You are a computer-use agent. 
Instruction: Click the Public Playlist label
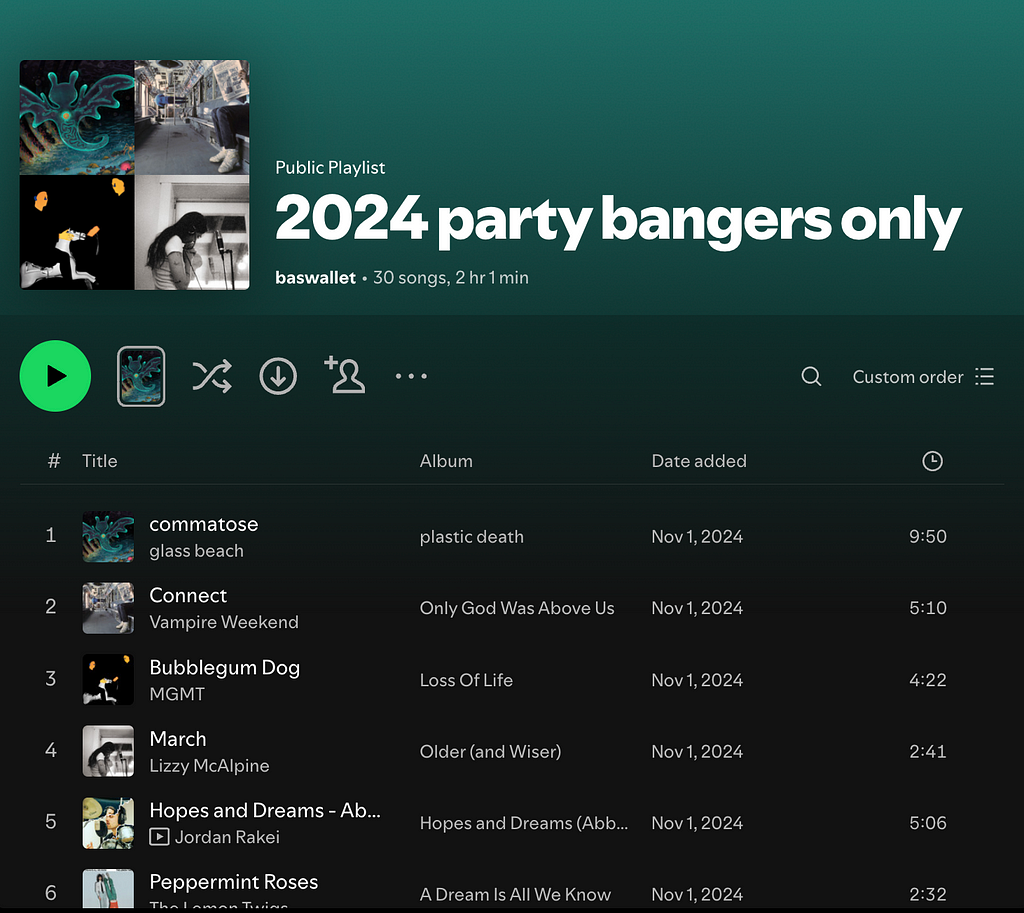click(x=330, y=168)
